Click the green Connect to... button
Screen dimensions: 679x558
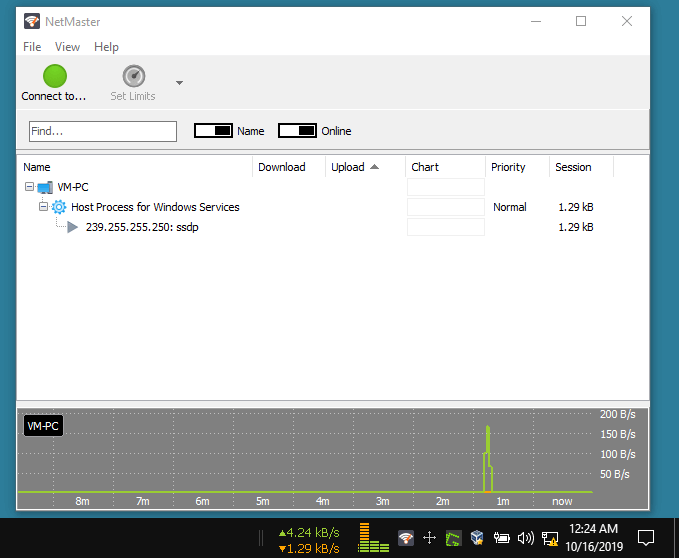coord(54,83)
